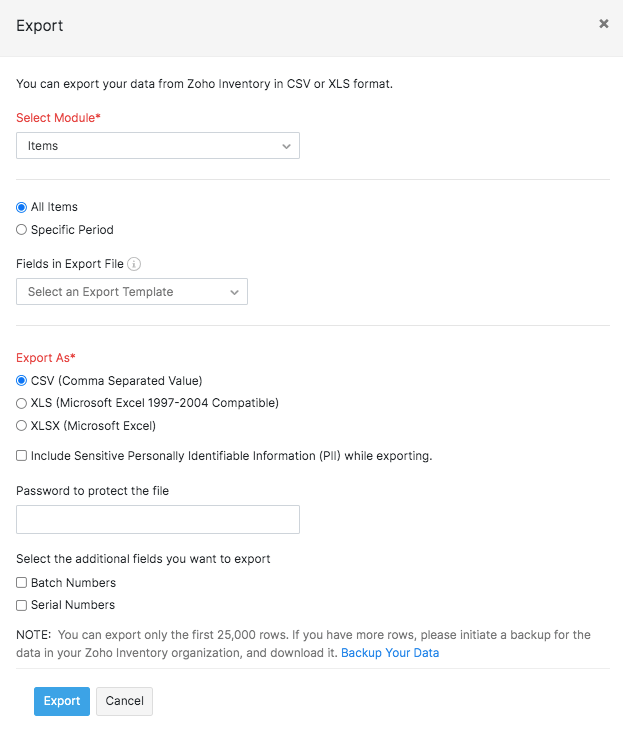Click the password to protect file field
Image resolution: width=623 pixels, height=743 pixels.
(158, 519)
